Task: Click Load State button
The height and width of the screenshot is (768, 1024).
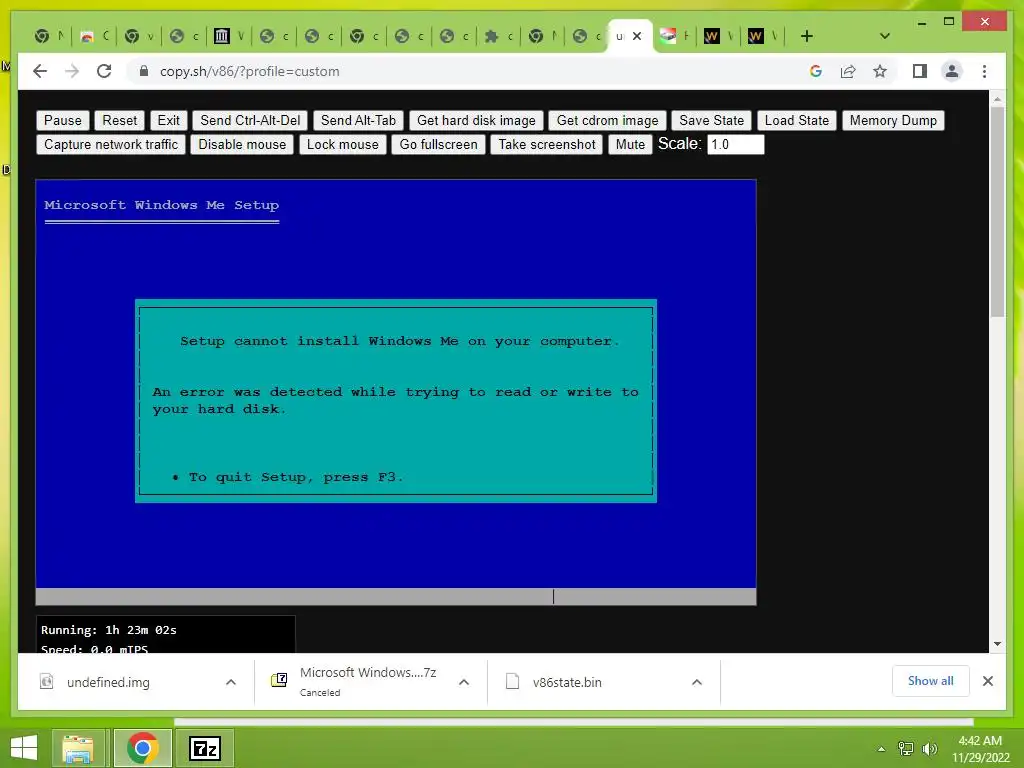Action: (797, 120)
